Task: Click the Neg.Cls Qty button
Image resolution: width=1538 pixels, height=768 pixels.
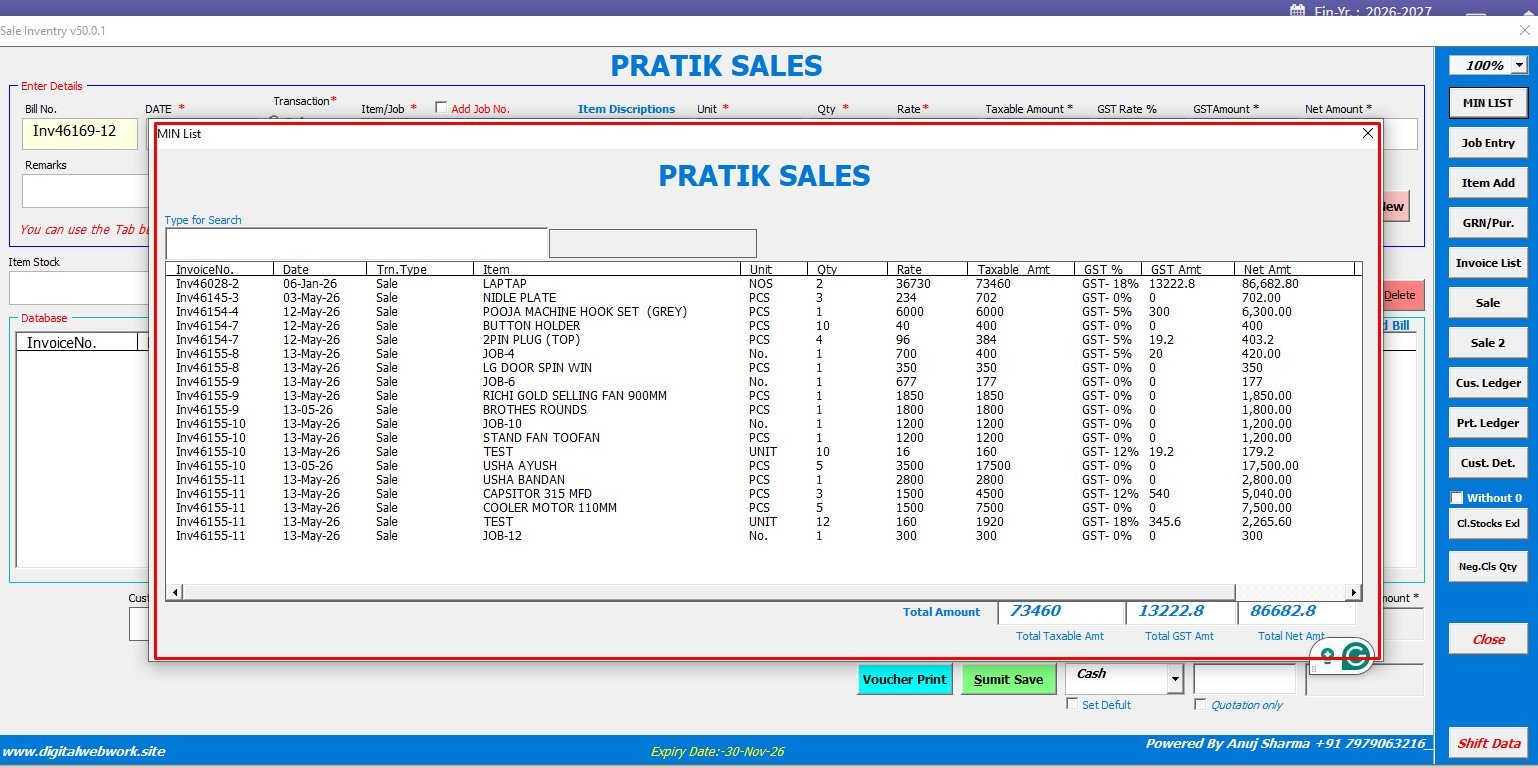Action: pos(1488,566)
